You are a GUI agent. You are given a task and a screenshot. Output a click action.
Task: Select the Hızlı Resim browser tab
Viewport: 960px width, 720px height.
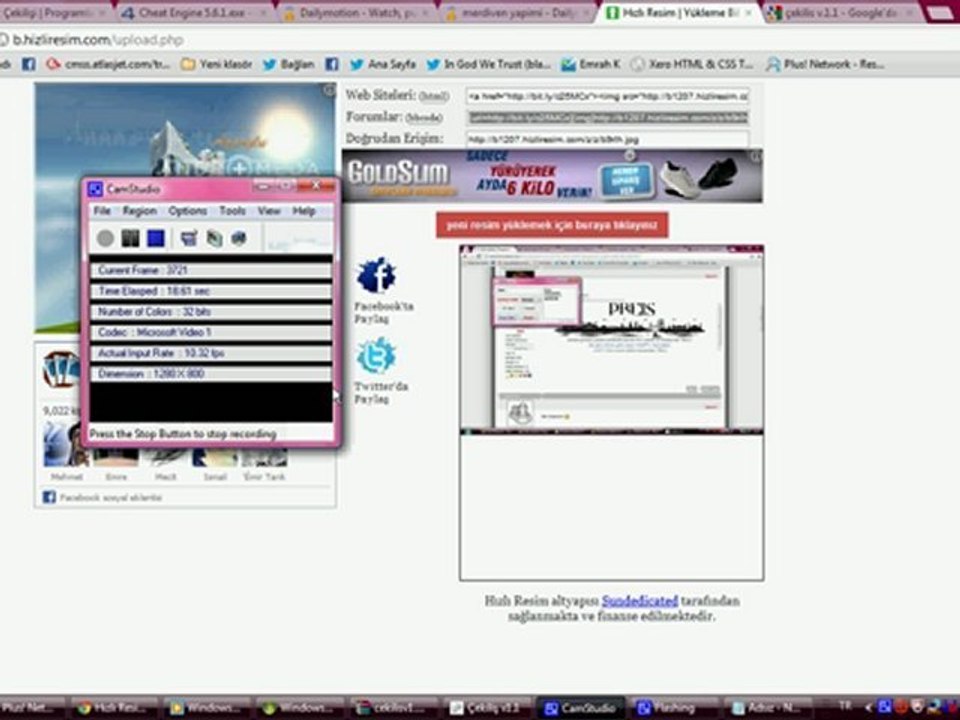pos(678,12)
